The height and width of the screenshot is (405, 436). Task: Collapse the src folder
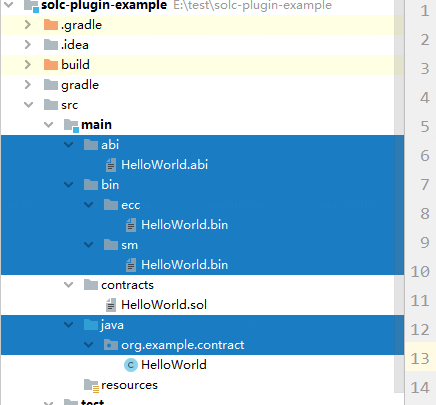[x=29, y=105]
